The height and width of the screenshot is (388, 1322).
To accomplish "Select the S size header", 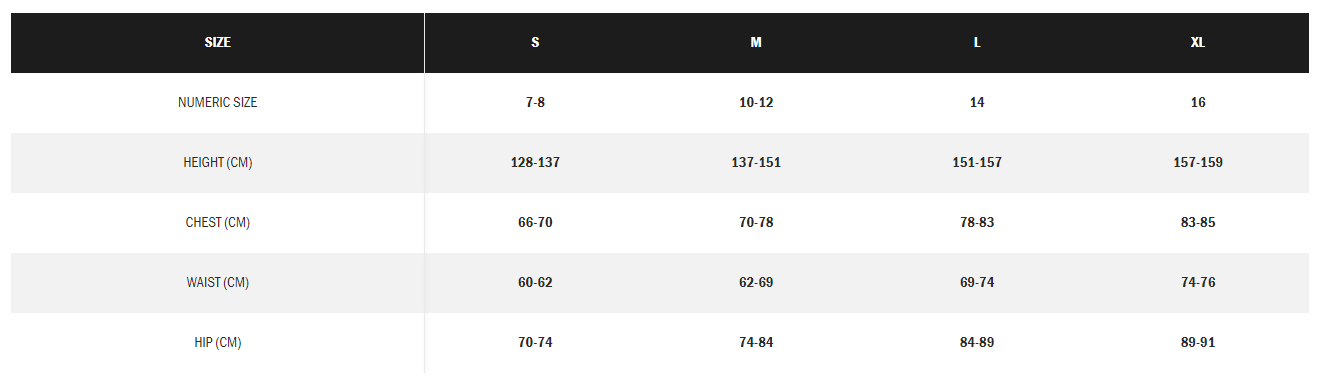I will [x=535, y=43].
